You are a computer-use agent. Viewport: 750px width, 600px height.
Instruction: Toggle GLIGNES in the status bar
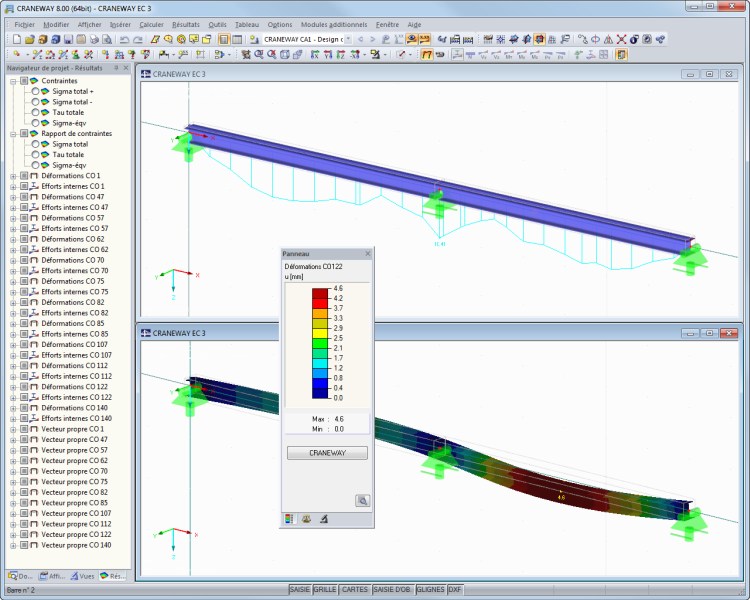point(430,589)
